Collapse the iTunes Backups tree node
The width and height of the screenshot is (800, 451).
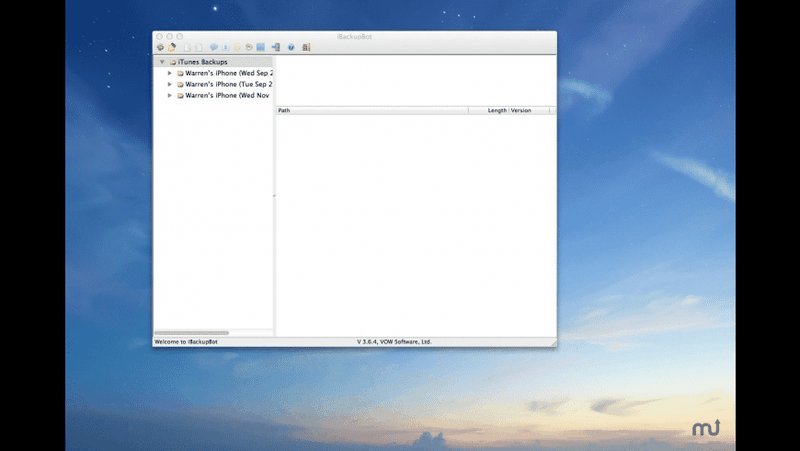click(x=162, y=62)
